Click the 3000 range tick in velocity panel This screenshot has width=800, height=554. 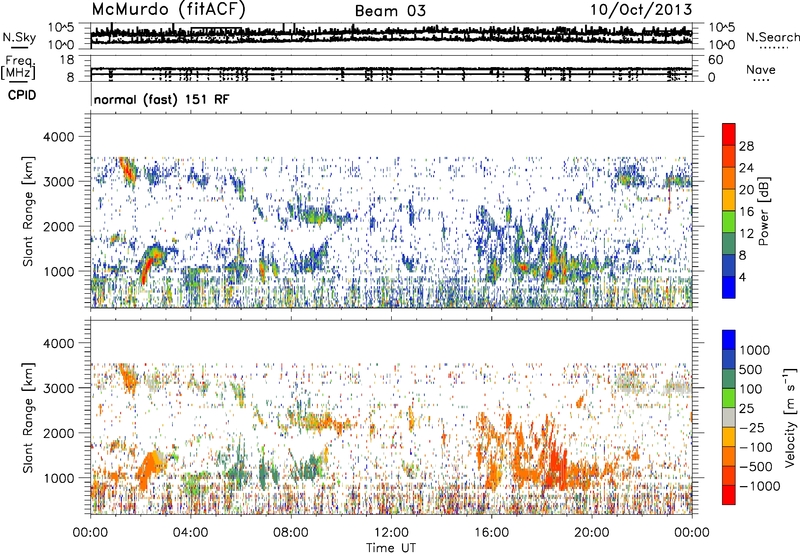tap(60, 389)
